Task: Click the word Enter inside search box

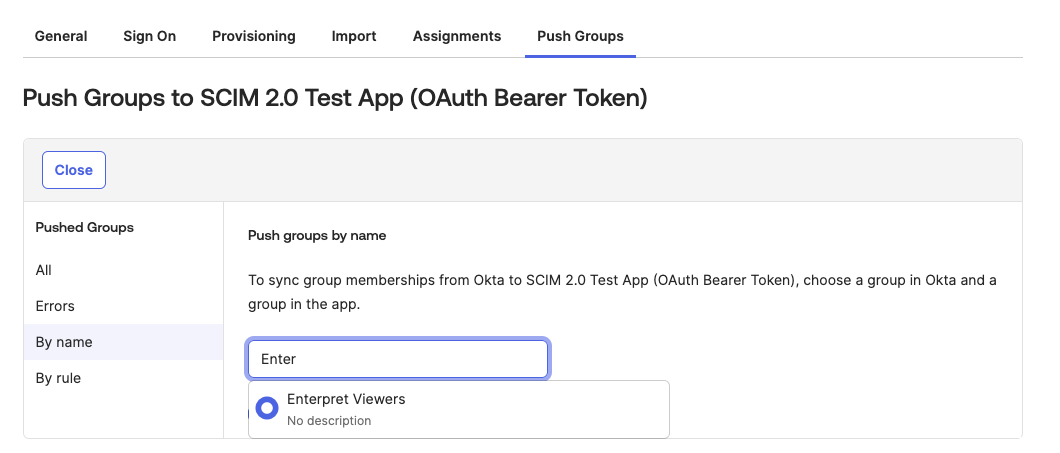Action: 279,359
